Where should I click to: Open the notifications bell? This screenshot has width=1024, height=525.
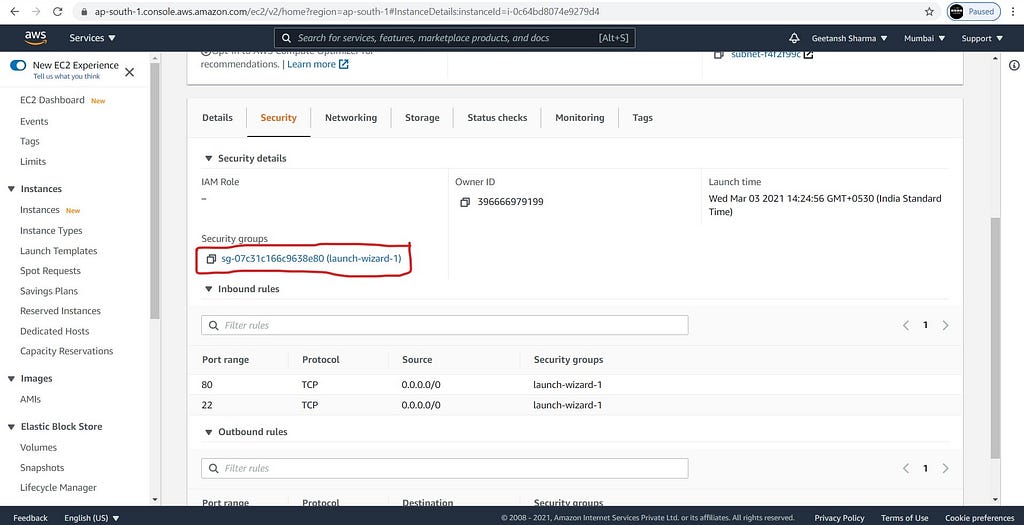794,38
